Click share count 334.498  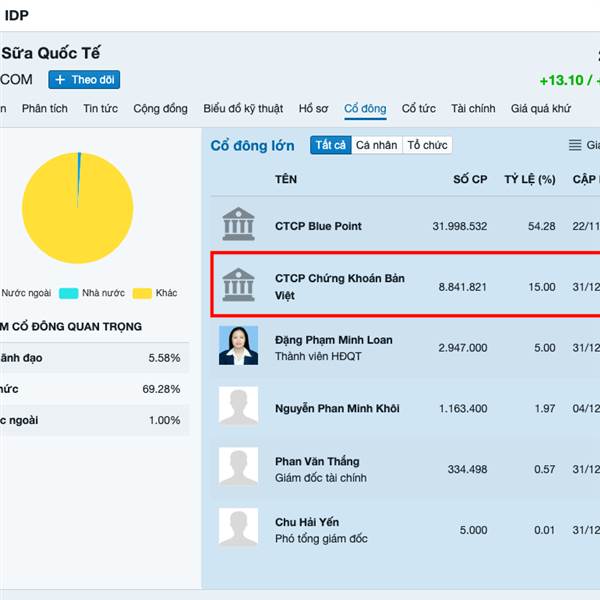click(467, 469)
